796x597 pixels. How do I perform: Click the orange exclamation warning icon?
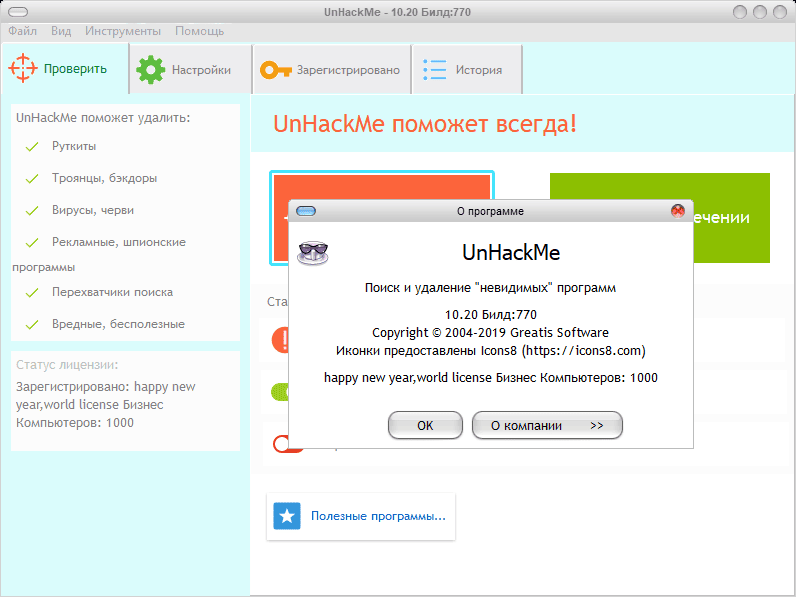tap(280, 340)
